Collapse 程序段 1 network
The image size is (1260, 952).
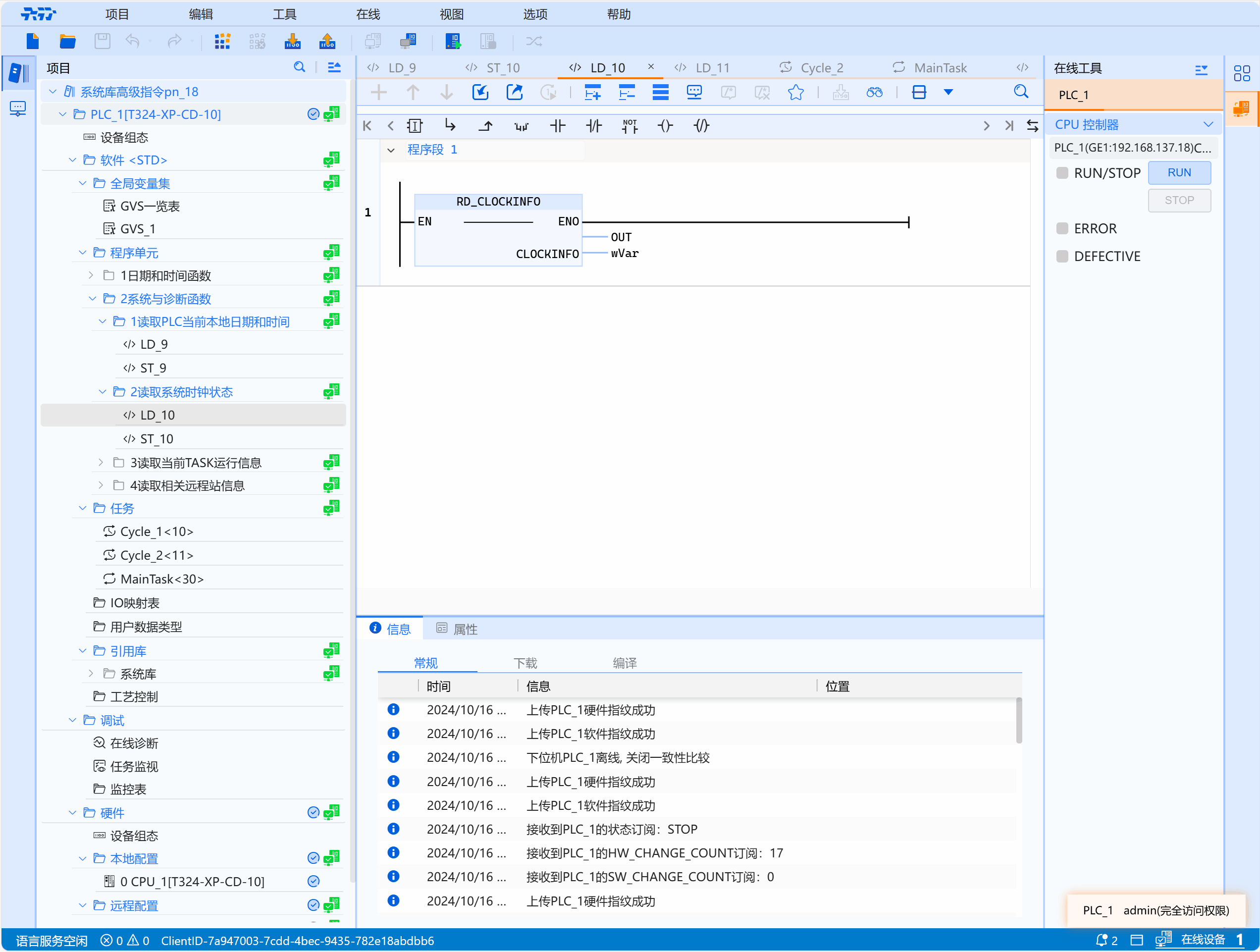point(391,151)
